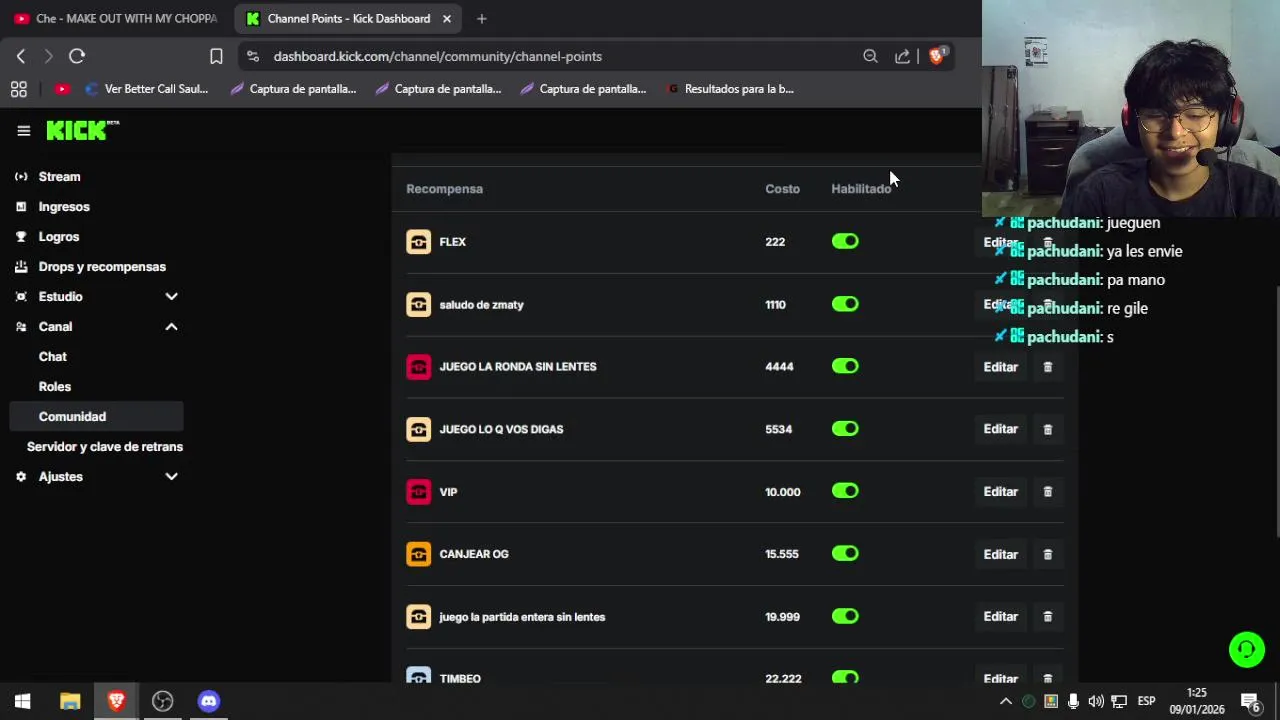
Task: Open Discord from the taskbar
Action: (208, 701)
